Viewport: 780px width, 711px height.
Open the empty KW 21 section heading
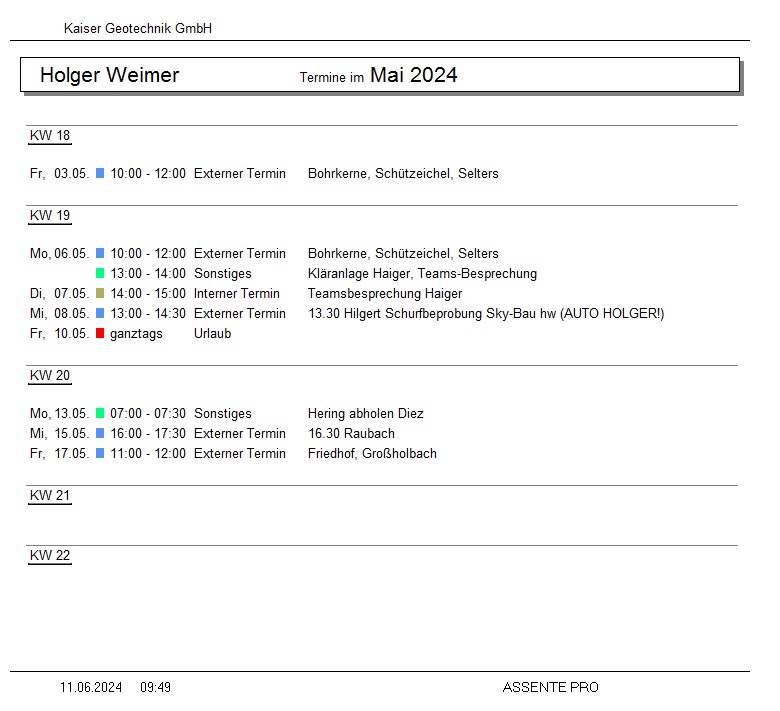pyautogui.click(x=50, y=496)
